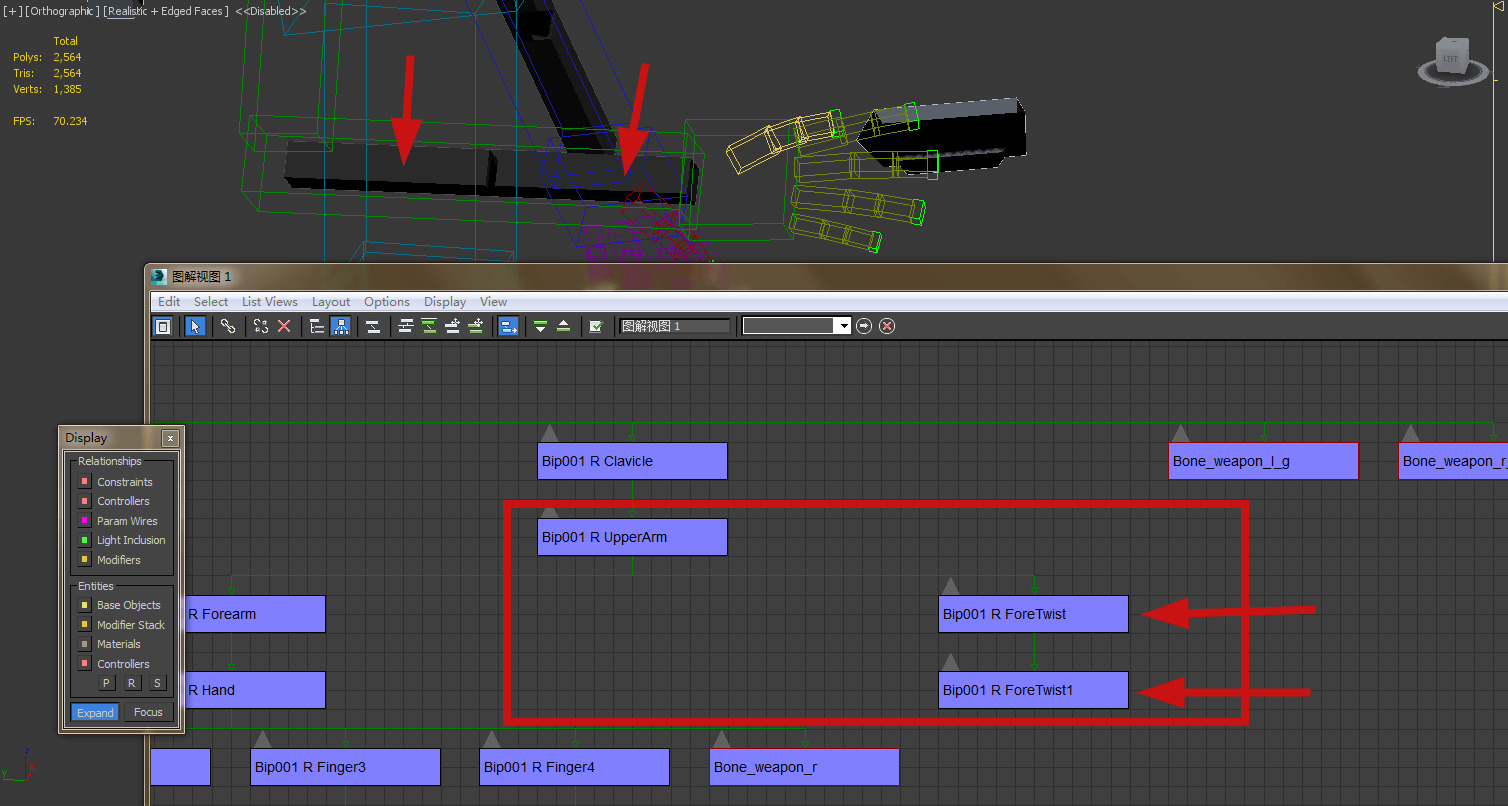Toggle Modifier Stack entity display

[x=85, y=625]
